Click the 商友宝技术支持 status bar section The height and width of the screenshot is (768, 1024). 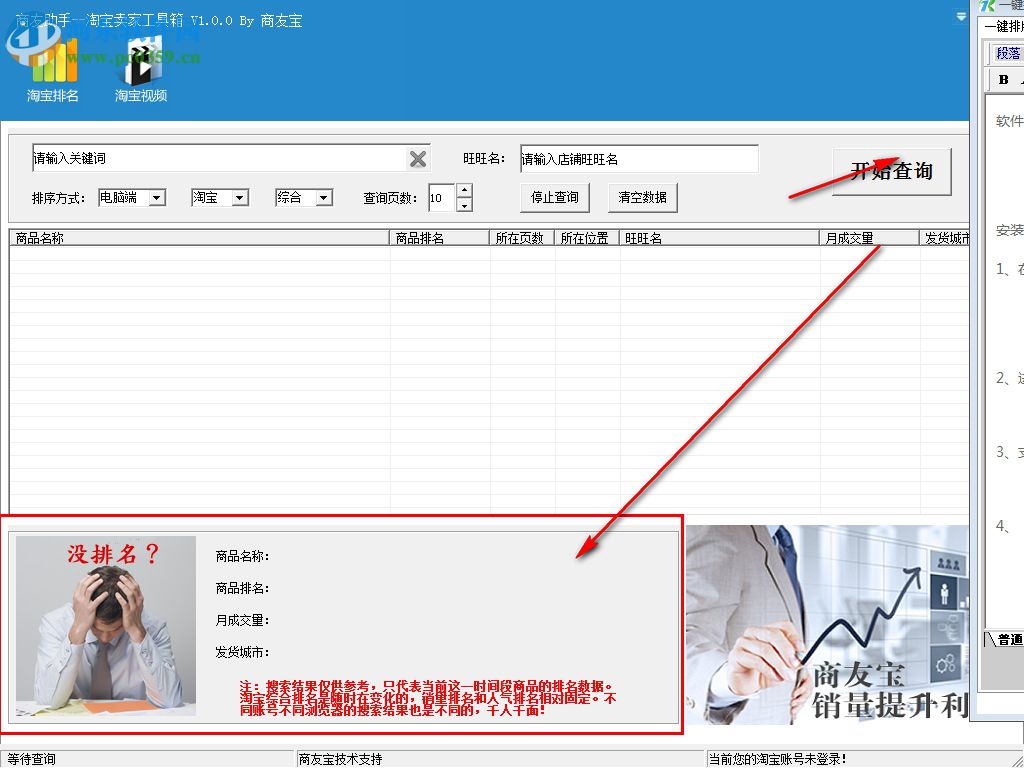(x=340, y=758)
